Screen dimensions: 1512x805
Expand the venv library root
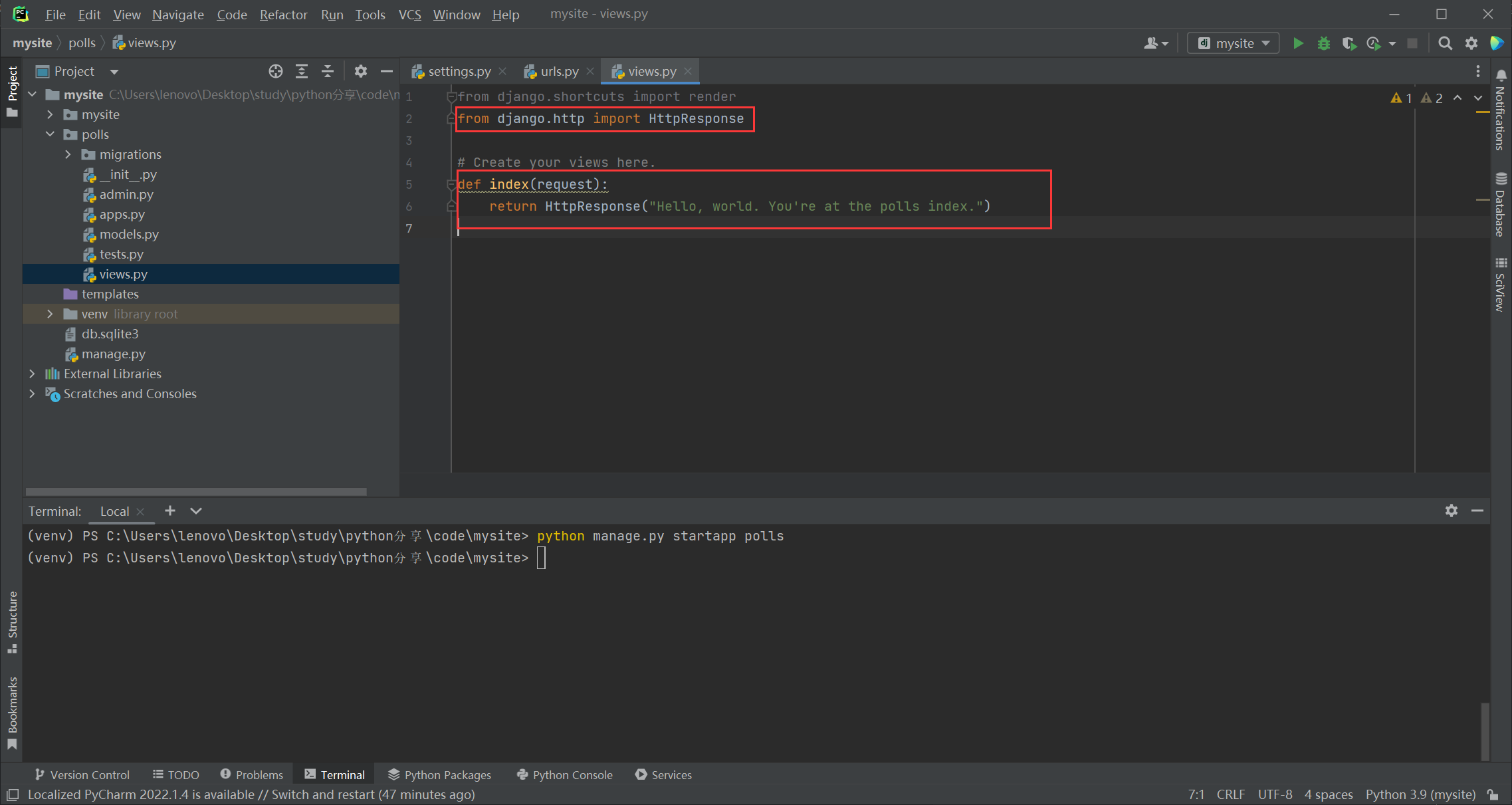[x=50, y=314]
